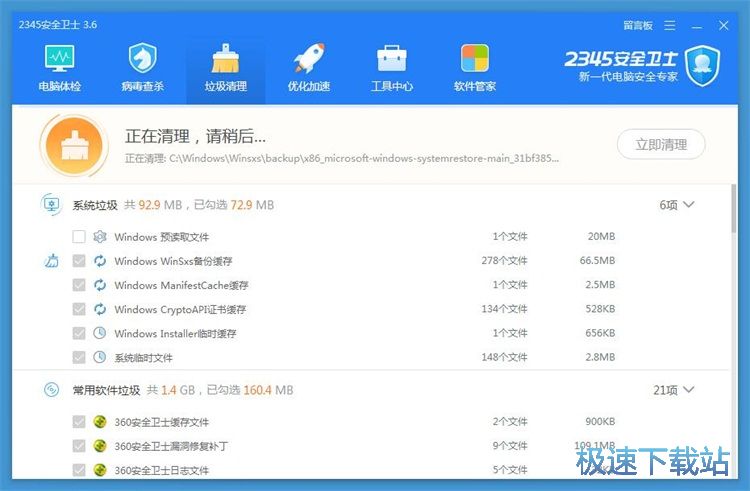Viewport: 750px width, 491px height.
Task: Click the 2345安全卫士 shield logo
Action: pyautogui.click(x=702, y=66)
